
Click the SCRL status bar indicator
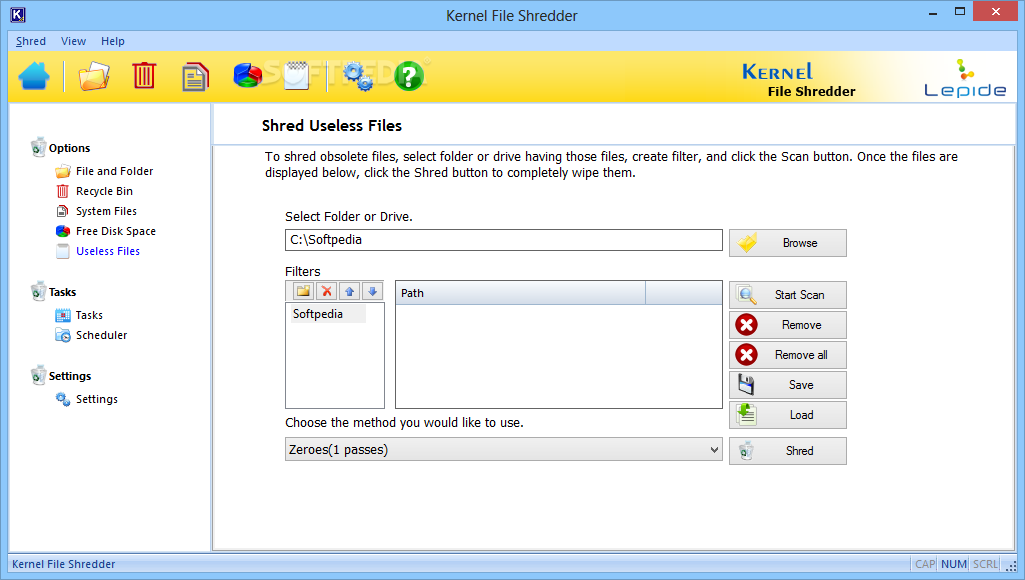coord(985,564)
